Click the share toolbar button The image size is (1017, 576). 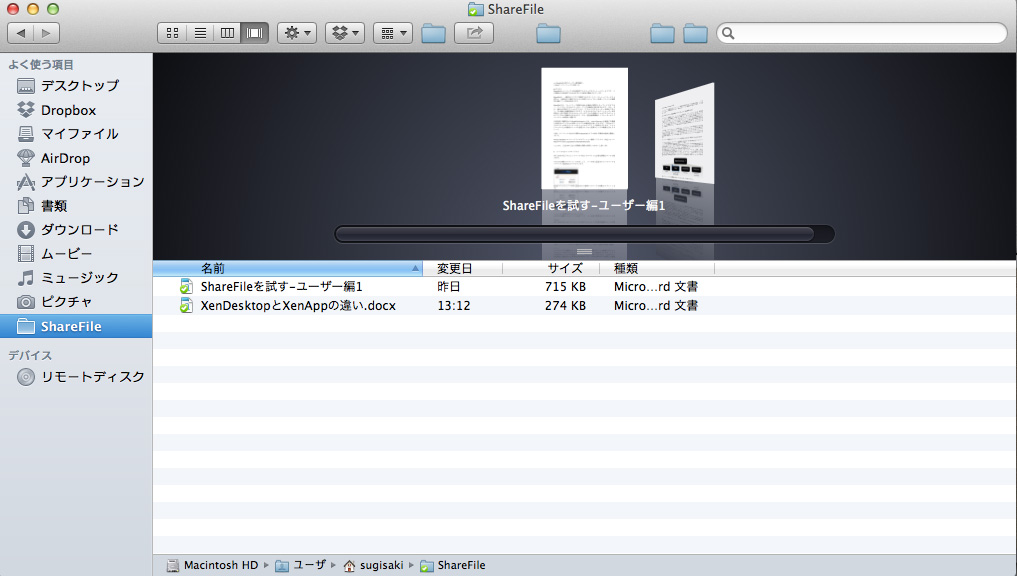pyautogui.click(x=474, y=33)
